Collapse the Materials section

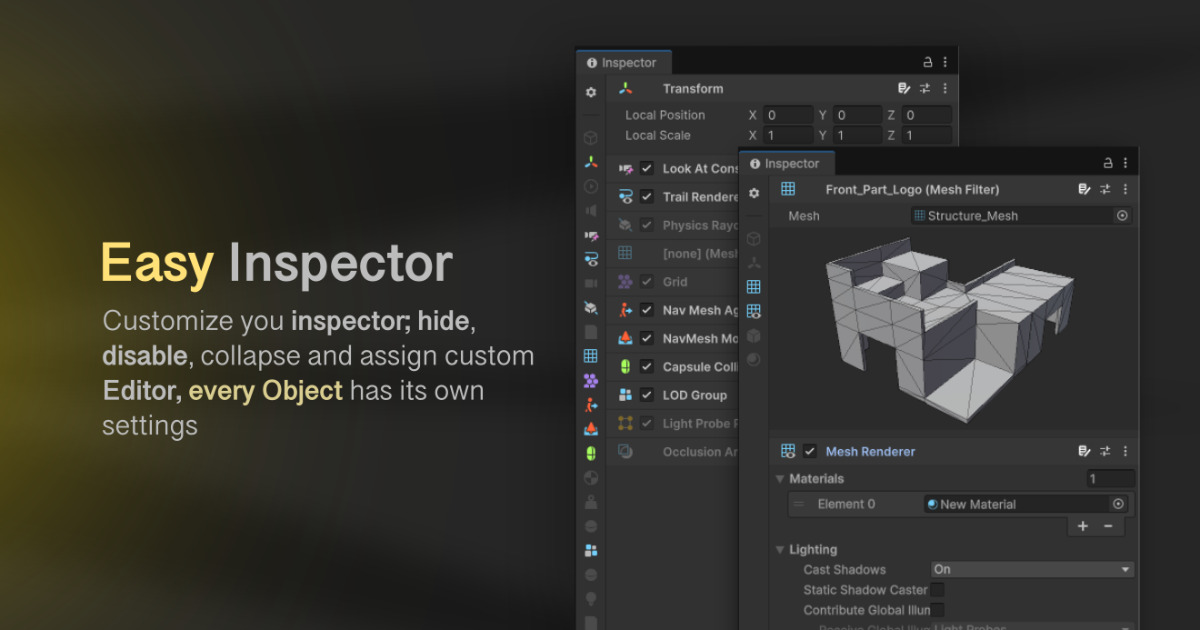point(779,479)
